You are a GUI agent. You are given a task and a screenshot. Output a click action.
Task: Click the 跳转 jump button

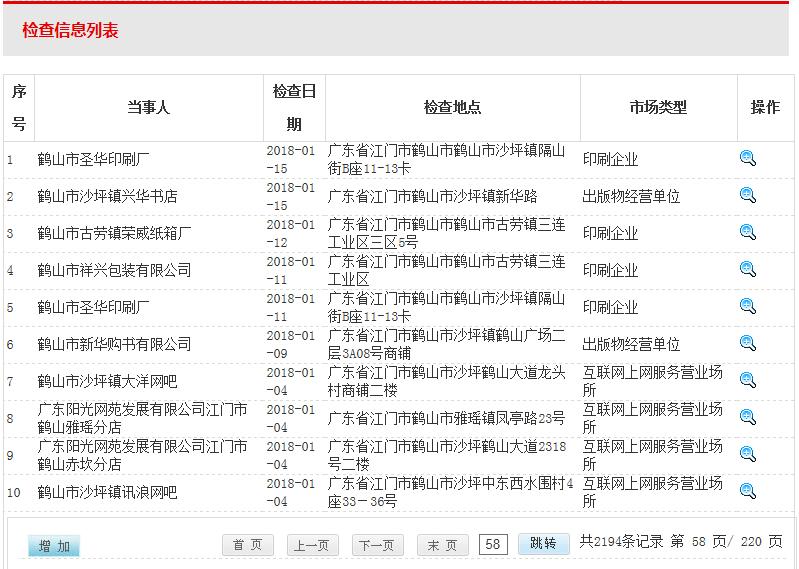543,544
